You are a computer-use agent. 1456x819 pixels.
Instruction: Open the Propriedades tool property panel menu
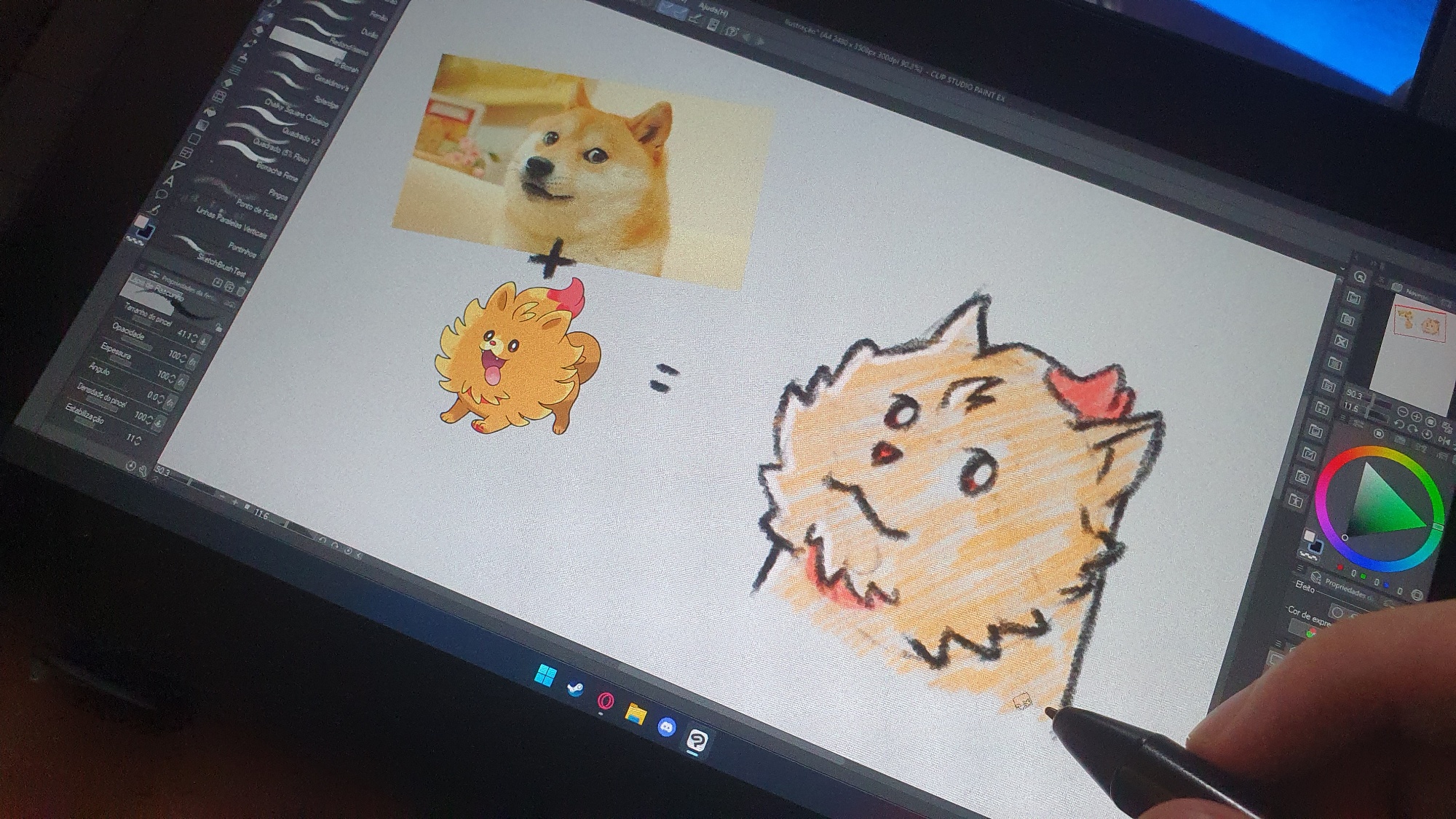tap(154, 273)
